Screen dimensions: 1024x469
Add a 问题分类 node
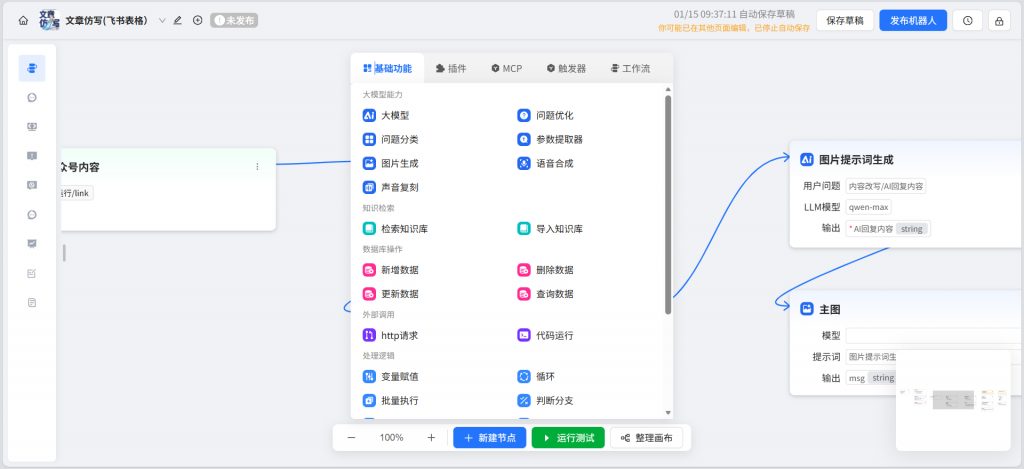coord(391,139)
